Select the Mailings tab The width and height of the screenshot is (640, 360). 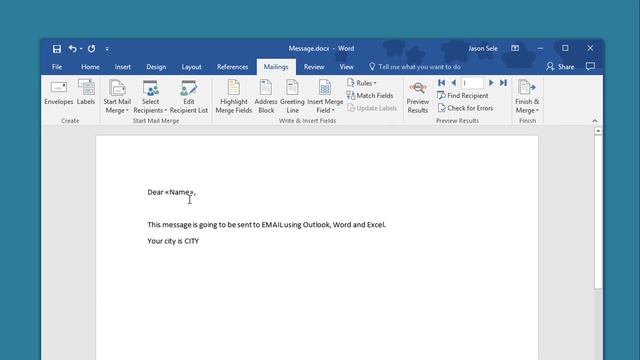(x=276, y=67)
